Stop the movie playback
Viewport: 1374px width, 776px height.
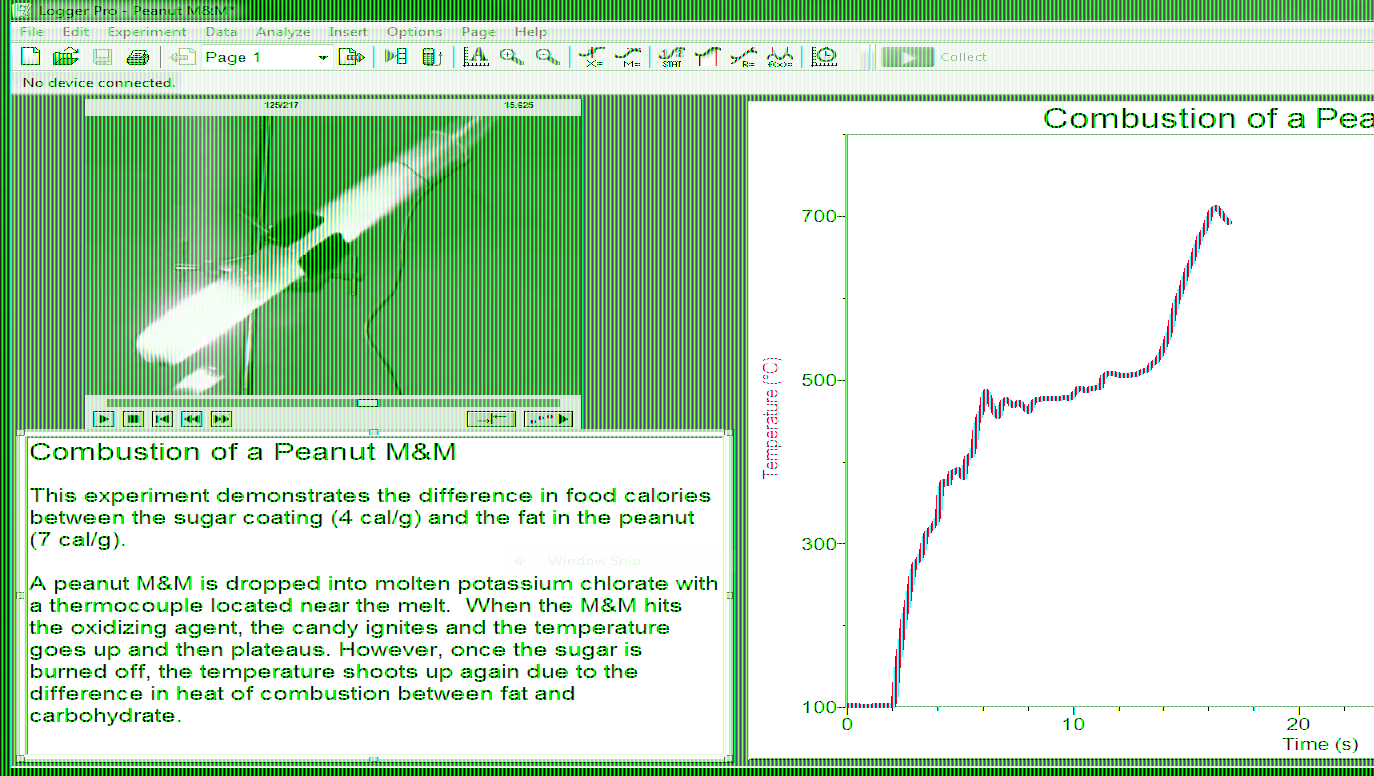(x=133, y=419)
